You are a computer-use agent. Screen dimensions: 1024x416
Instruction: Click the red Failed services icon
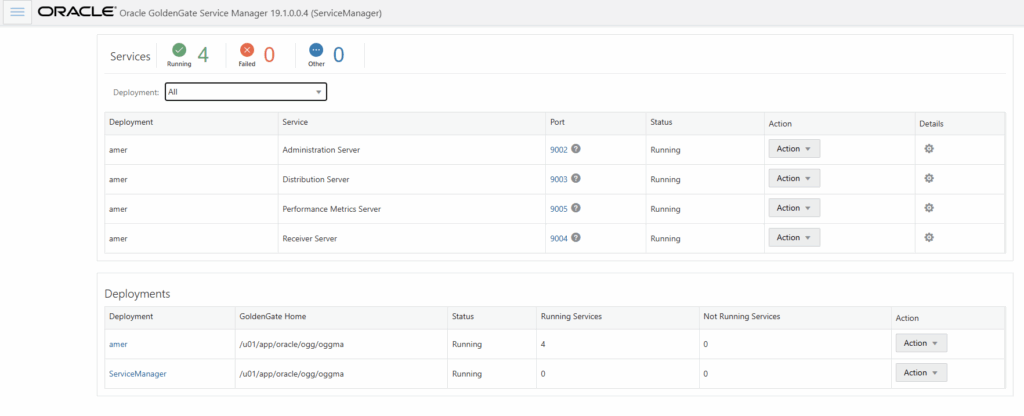(247, 50)
